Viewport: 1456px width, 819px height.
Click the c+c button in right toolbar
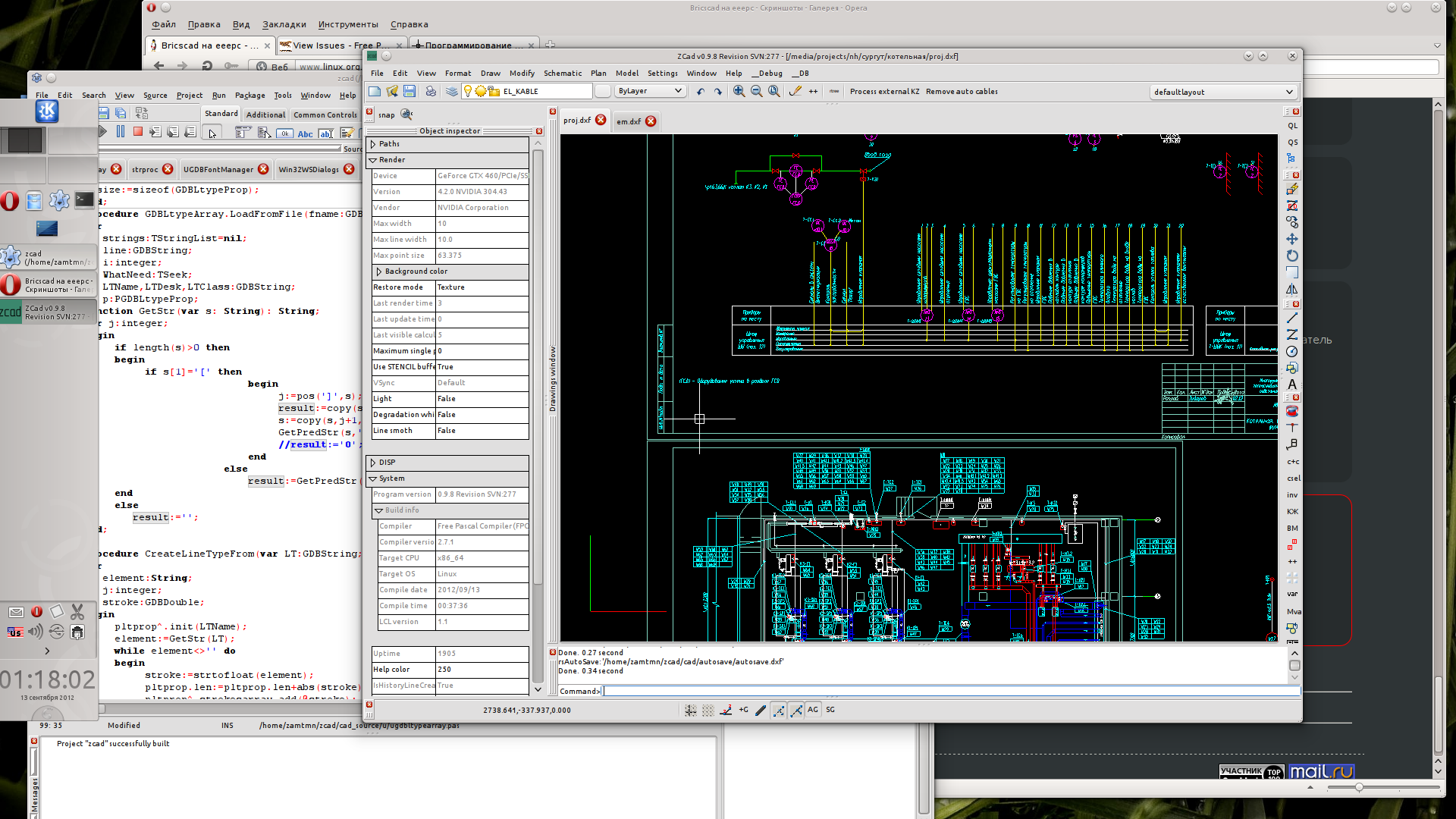coord(1293,462)
